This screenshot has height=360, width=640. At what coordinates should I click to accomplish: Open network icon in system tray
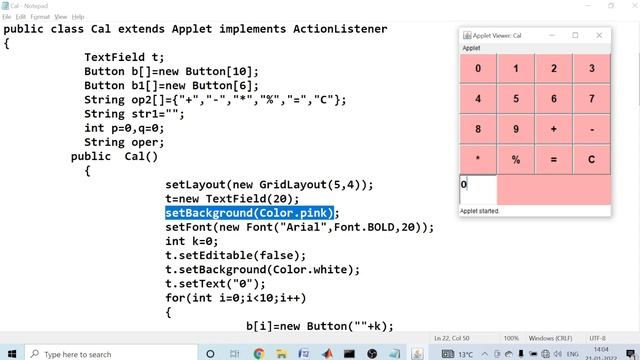545,354
